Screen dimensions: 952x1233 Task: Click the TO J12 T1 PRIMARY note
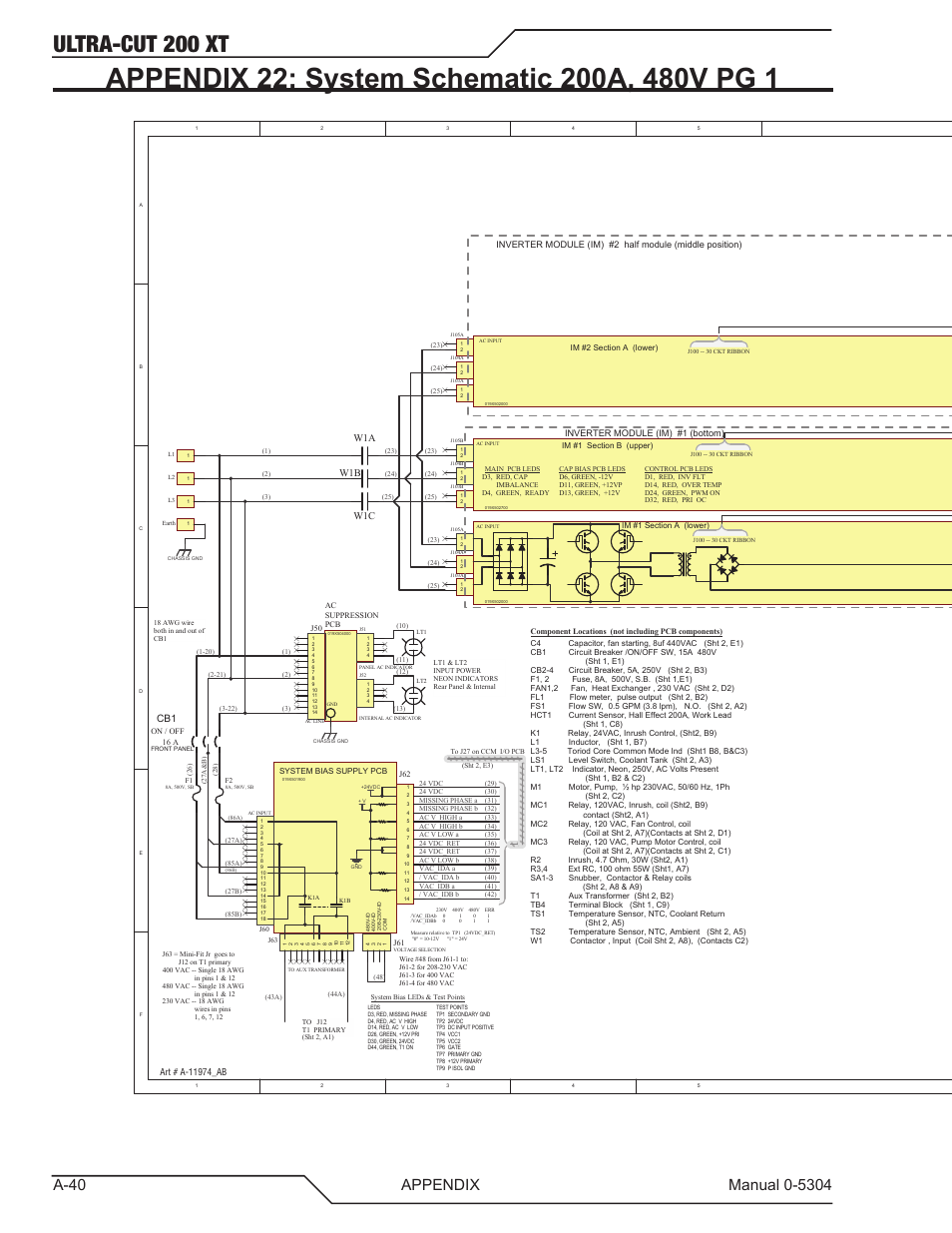pos(323,1029)
